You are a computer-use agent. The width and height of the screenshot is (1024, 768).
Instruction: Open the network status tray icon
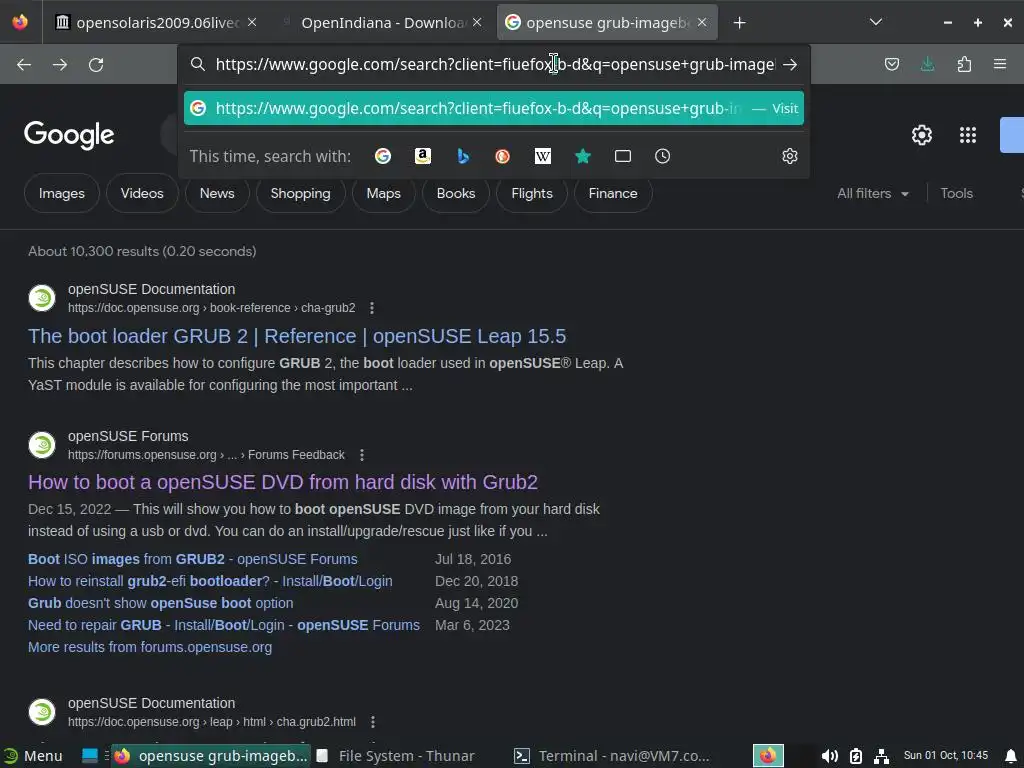point(881,756)
